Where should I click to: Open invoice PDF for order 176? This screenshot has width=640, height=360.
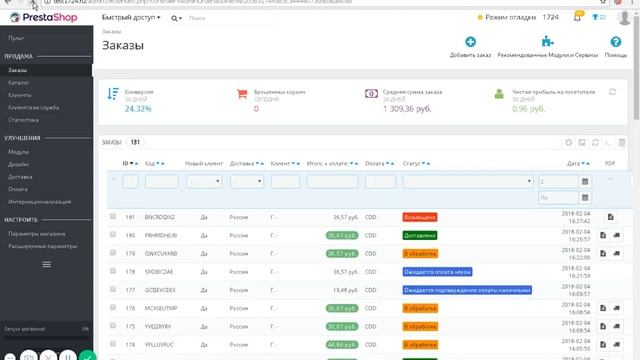point(603,308)
